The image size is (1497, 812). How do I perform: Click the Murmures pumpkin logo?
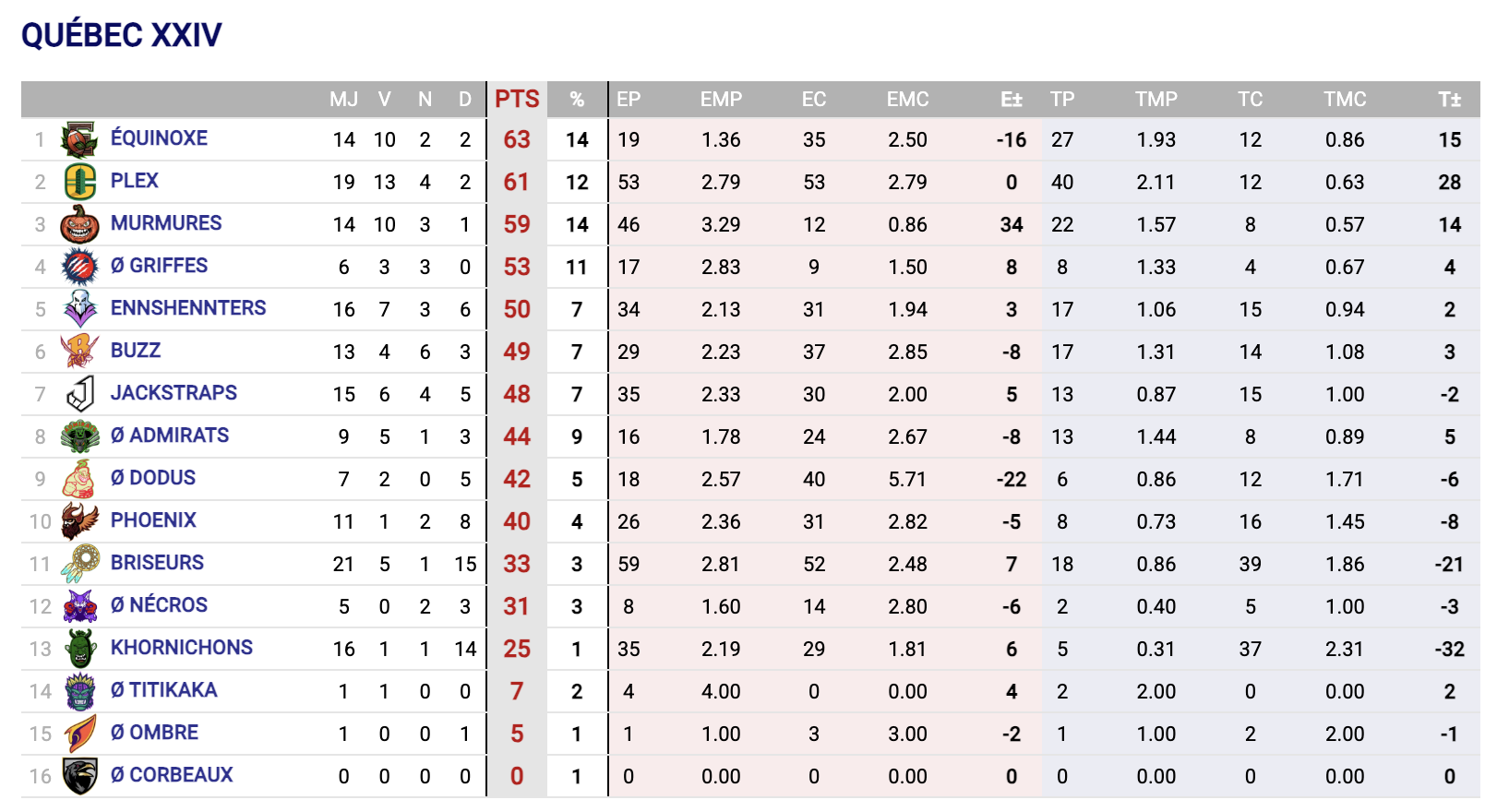click(x=79, y=224)
